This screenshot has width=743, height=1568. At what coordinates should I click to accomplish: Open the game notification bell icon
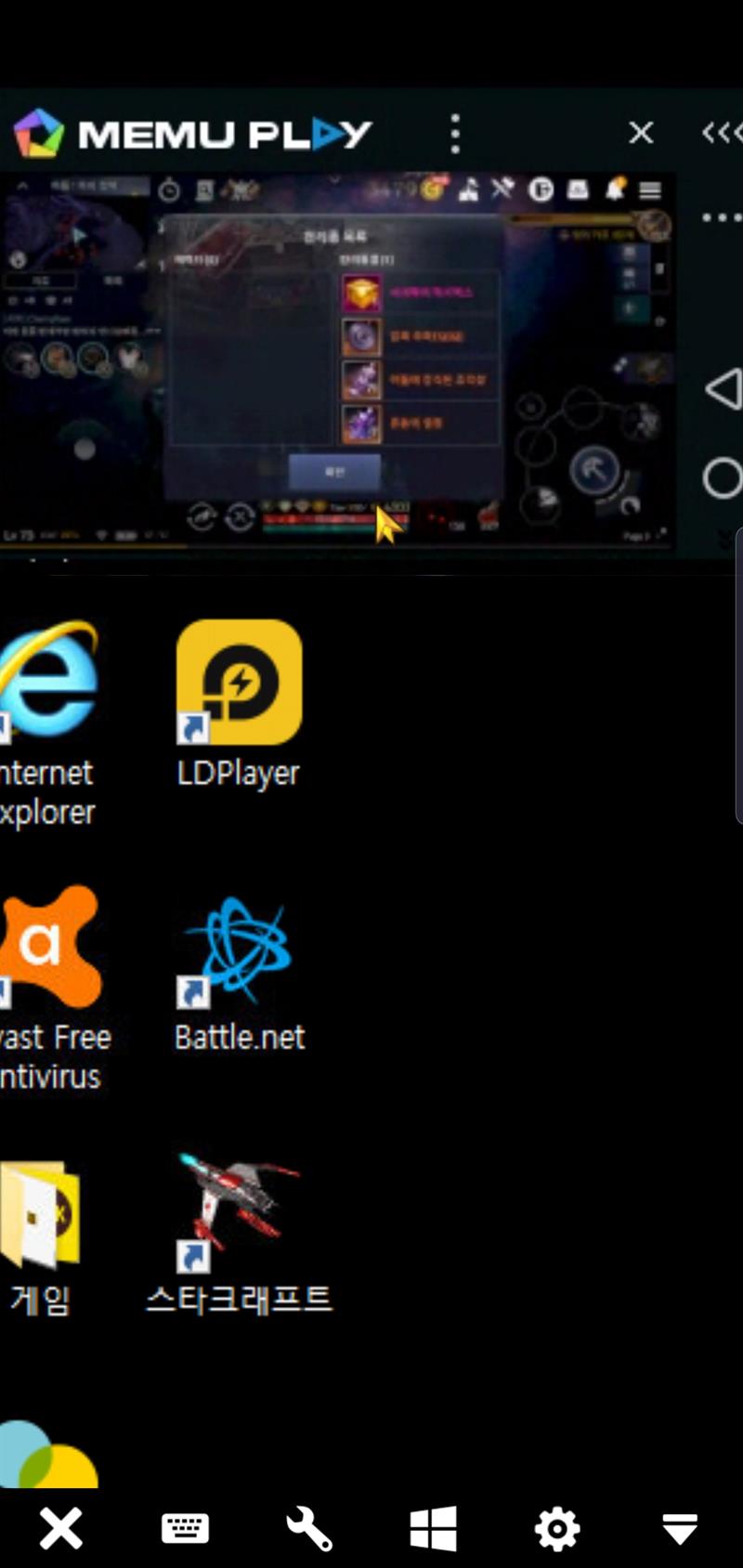(615, 189)
